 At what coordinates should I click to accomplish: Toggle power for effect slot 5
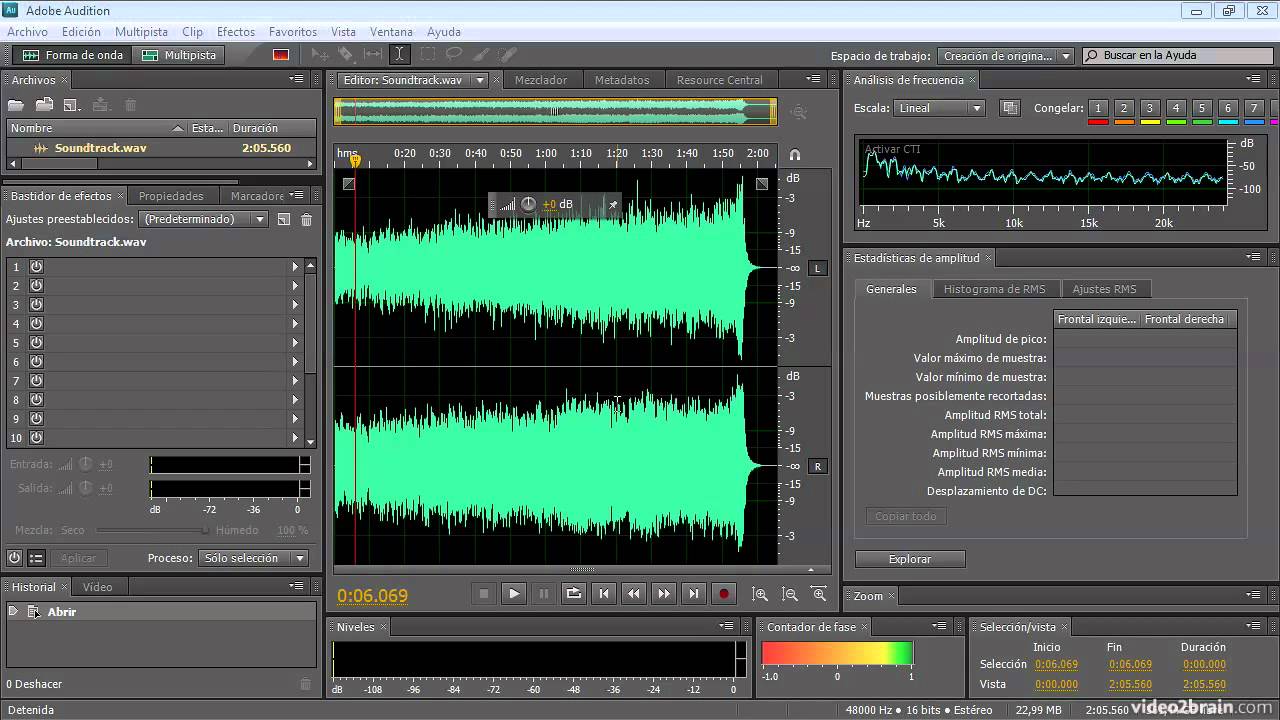pyautogui.click(x=36, y=343)
